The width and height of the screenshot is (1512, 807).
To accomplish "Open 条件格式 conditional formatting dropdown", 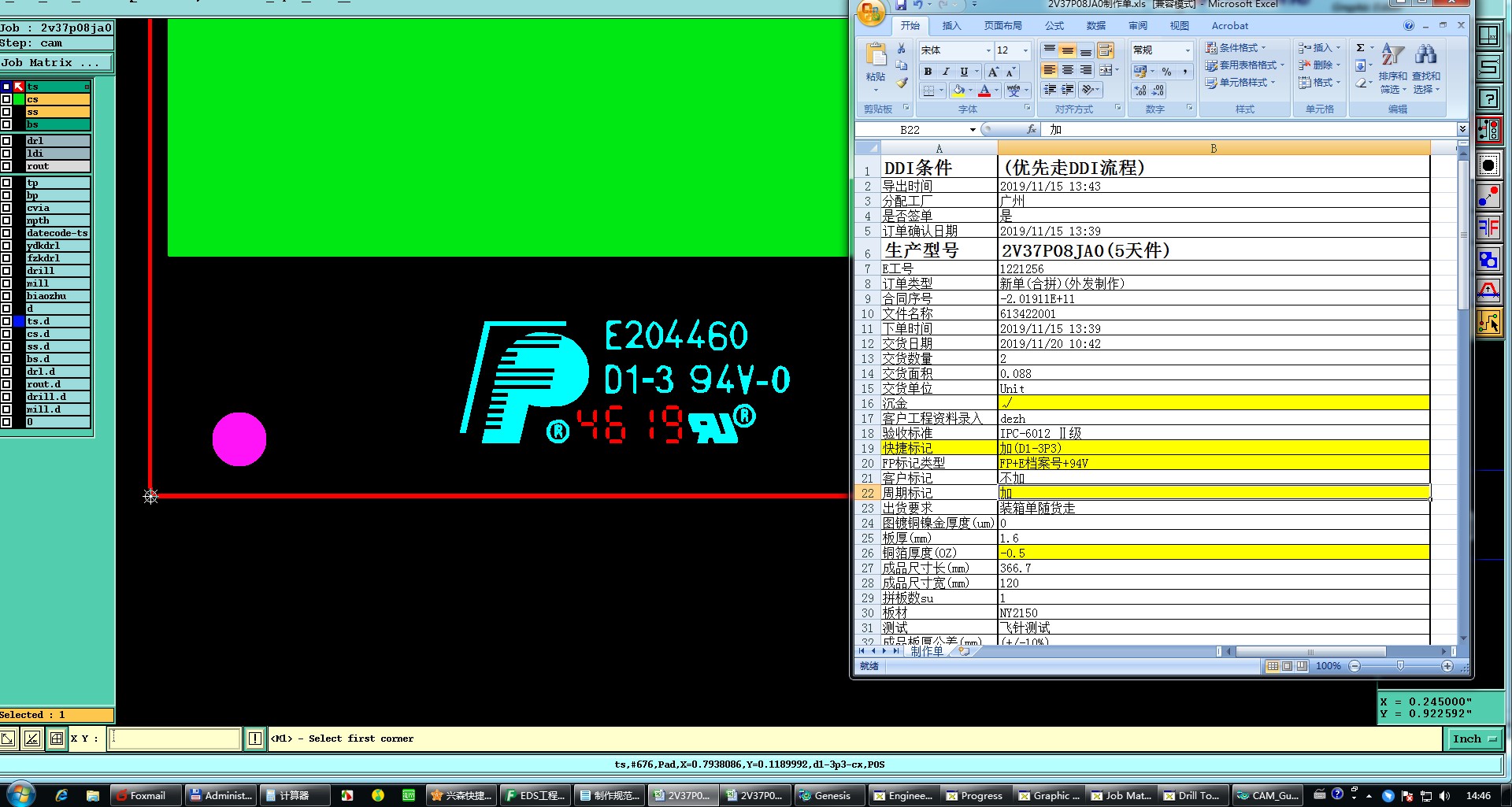I will pos(1236,48).
